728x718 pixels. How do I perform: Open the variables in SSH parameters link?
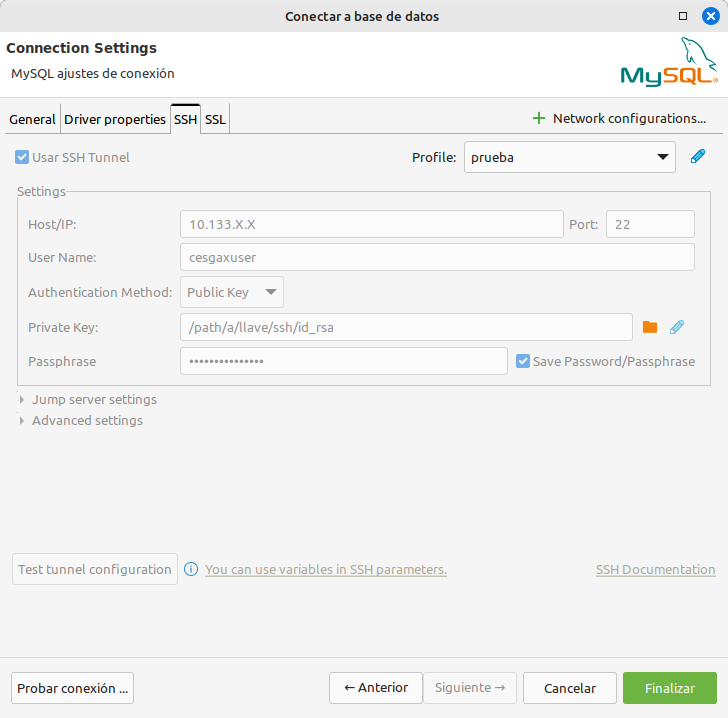pyautogui.click(x=326, y=569)
